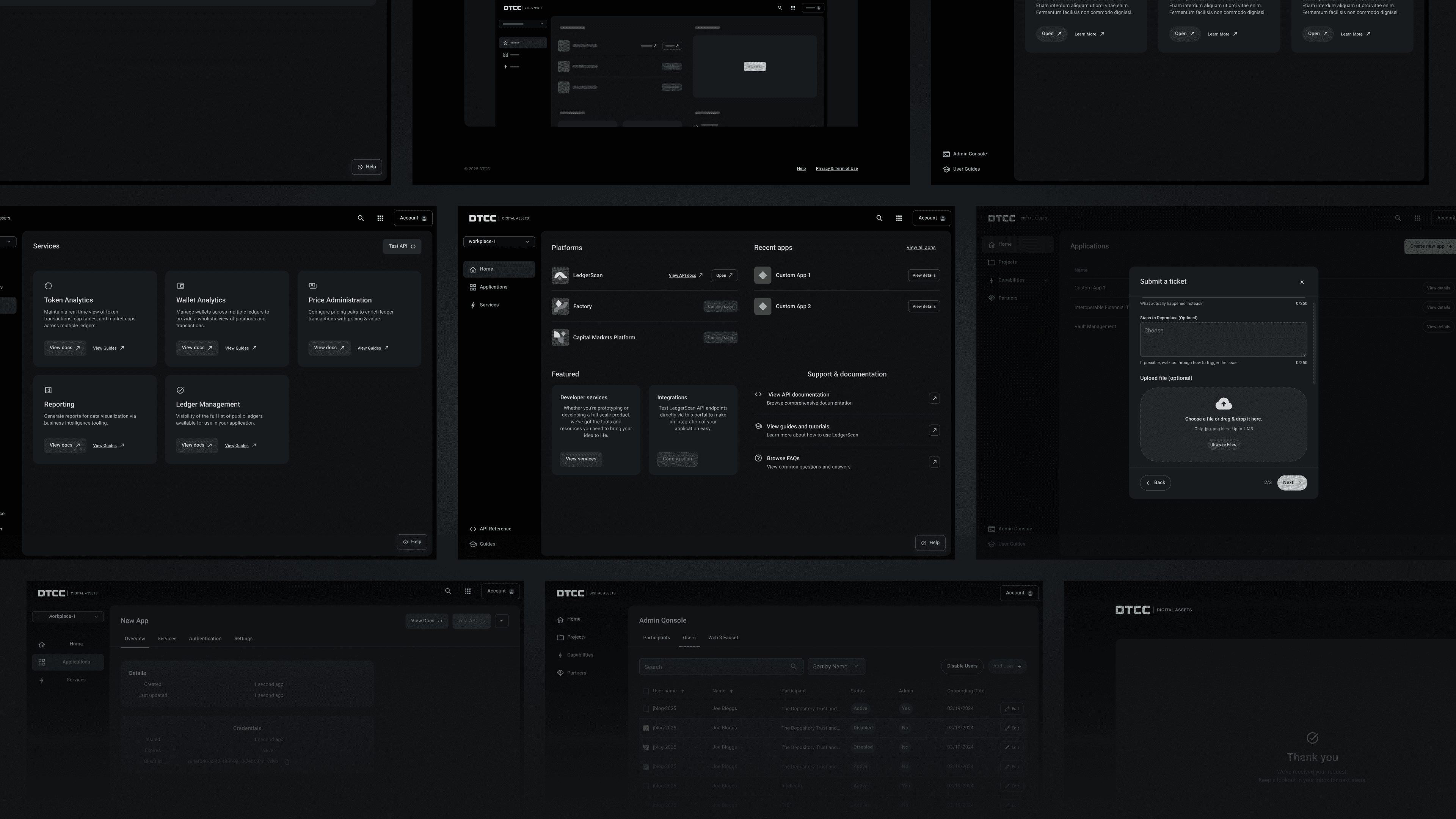The image size is (1456, 819).
Task: Click the LedgerScan platform logo icon
Action: 560,275
